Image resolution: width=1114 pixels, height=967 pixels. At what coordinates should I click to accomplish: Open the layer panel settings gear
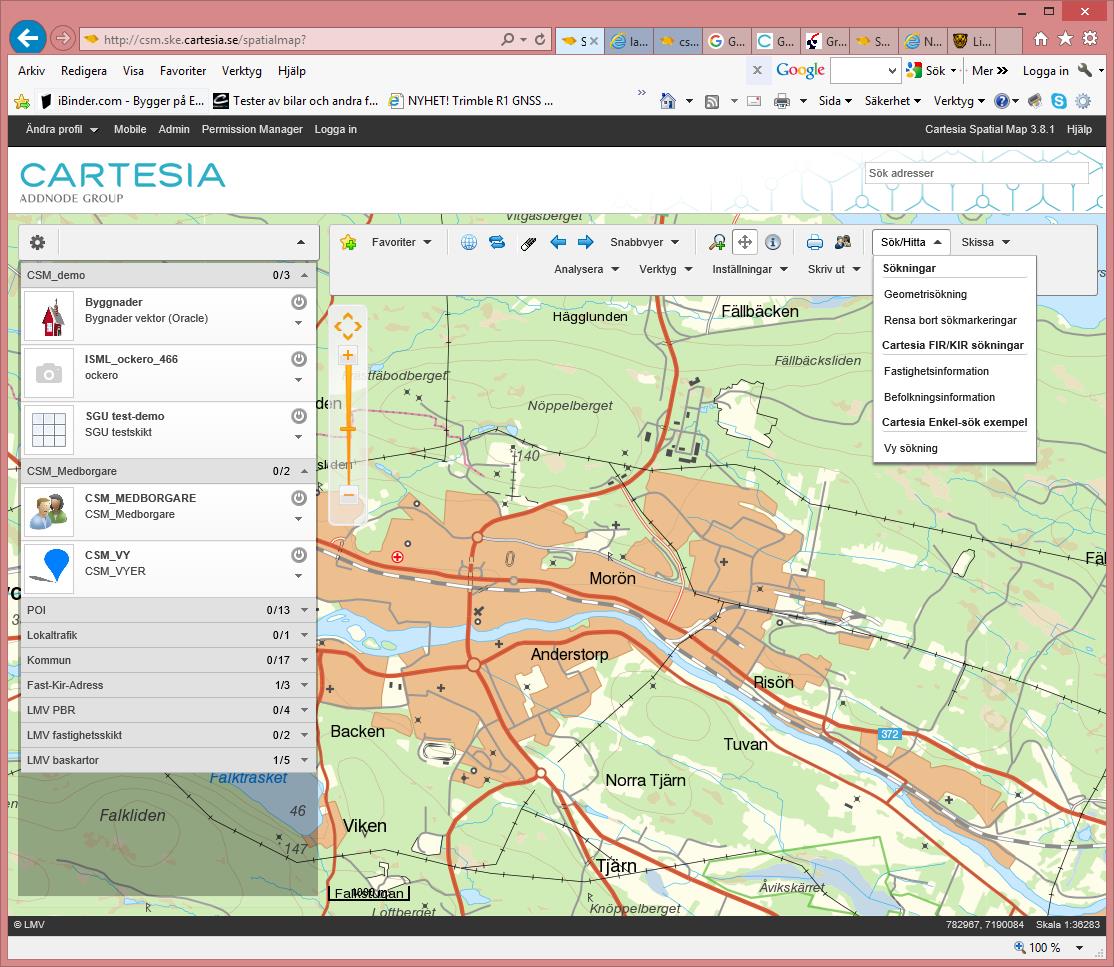point(37,242)
